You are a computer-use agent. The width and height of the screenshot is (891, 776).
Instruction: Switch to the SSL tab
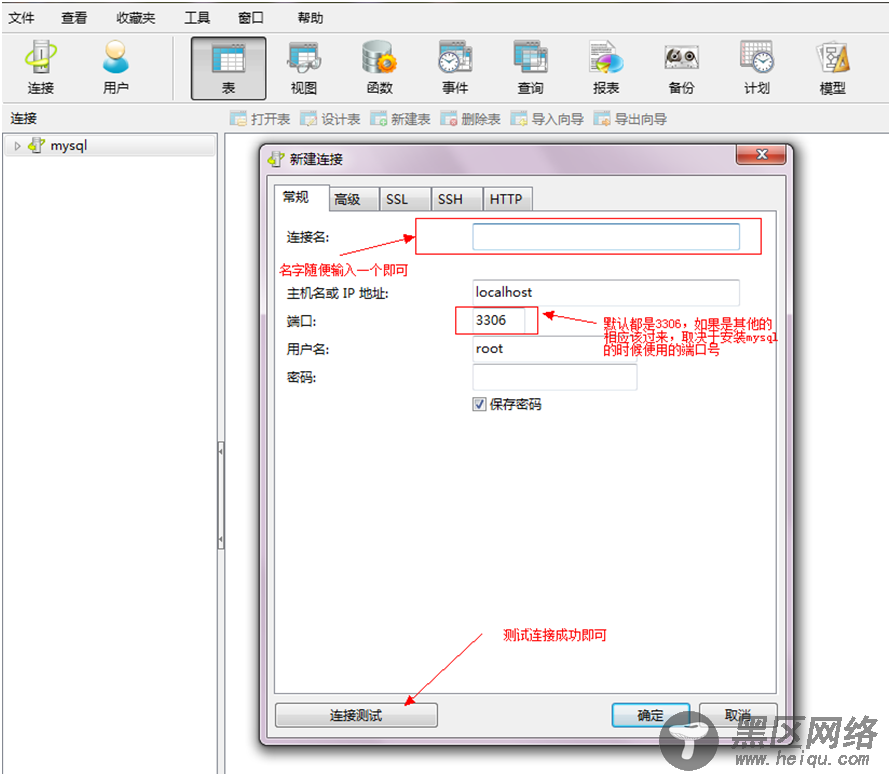pyautogui.click(x=404, y=199)
